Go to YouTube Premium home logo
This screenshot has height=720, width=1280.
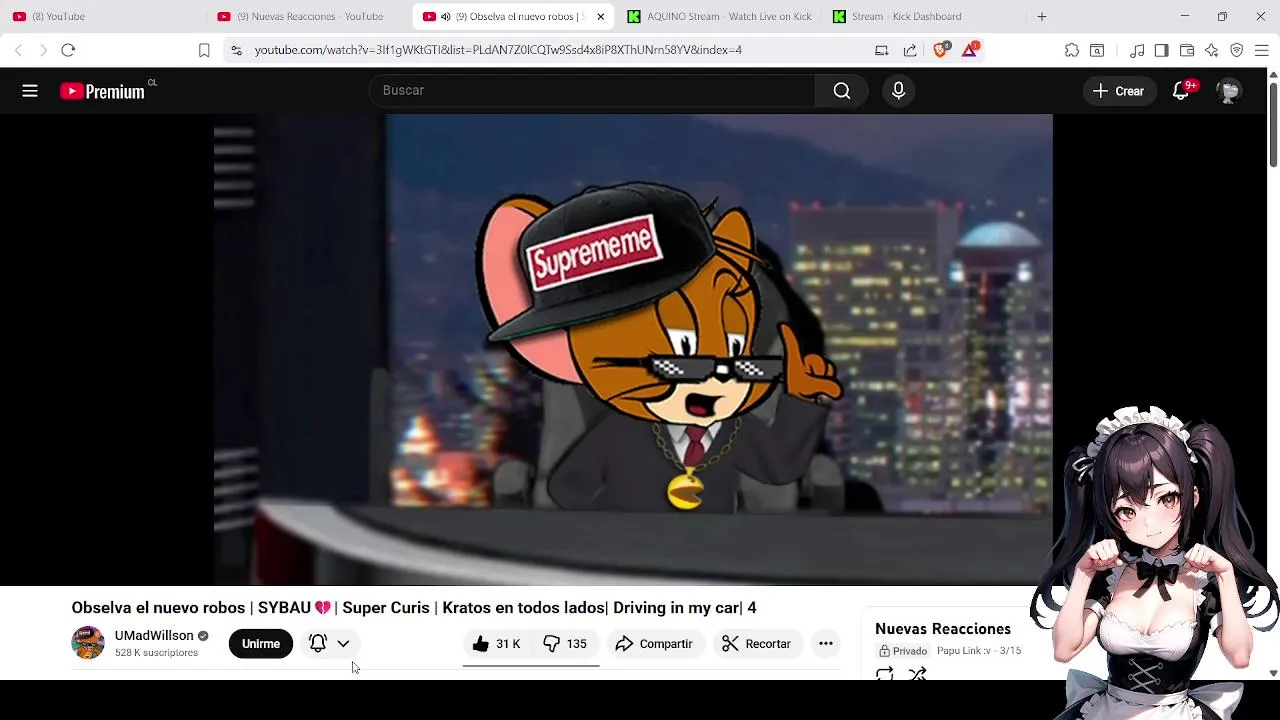coord(103,91)
